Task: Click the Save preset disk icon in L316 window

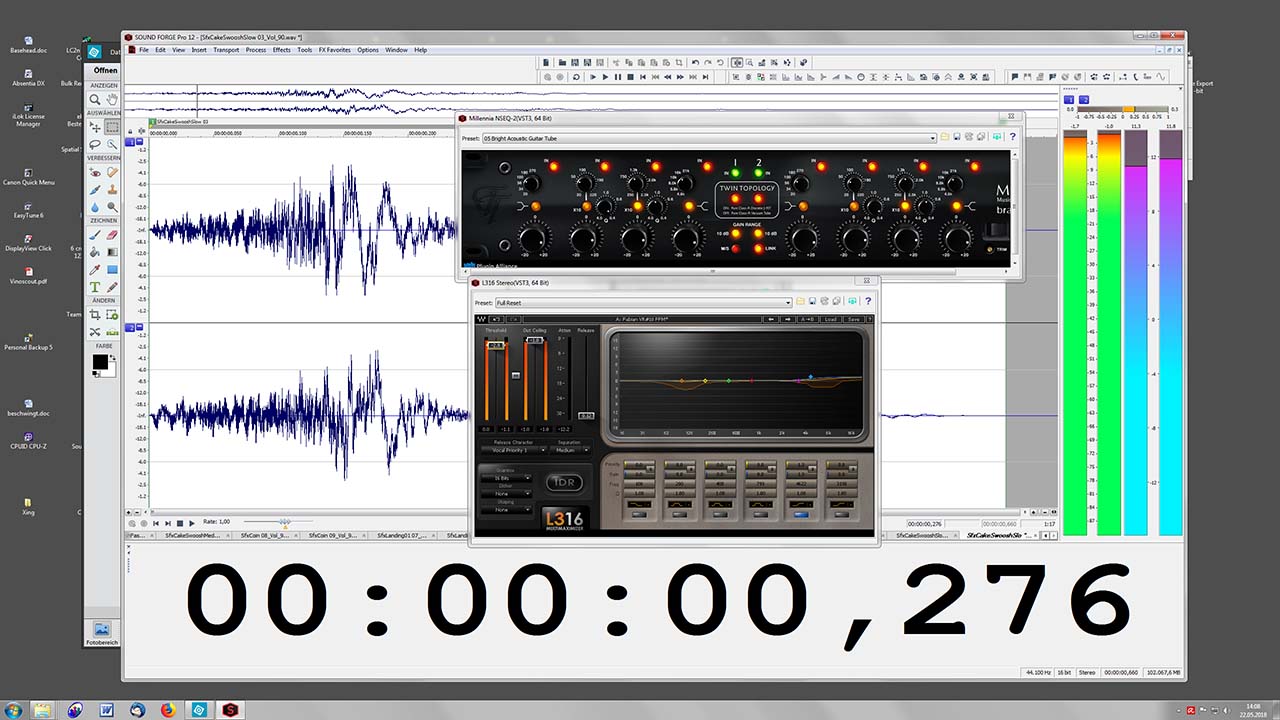Action: pyautogui.click(x=812, y=301)
